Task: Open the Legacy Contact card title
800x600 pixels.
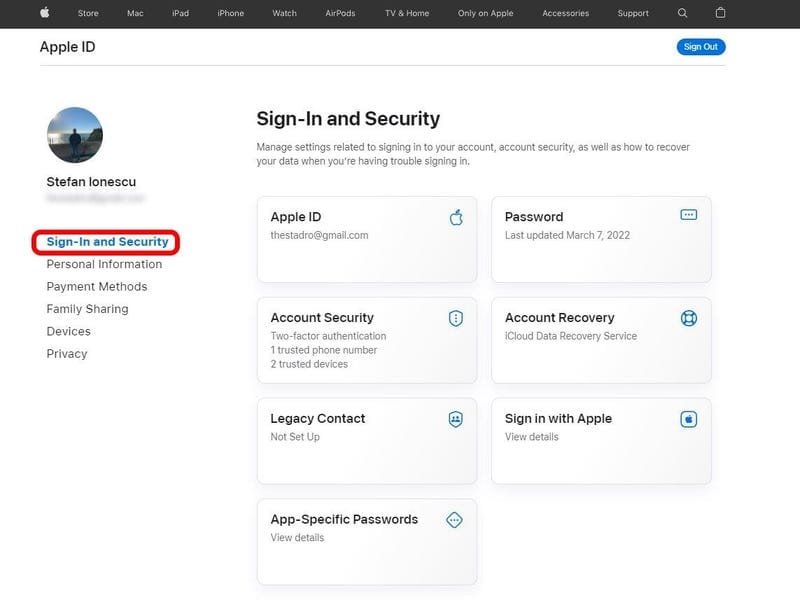Action: (x=318, y=419)
